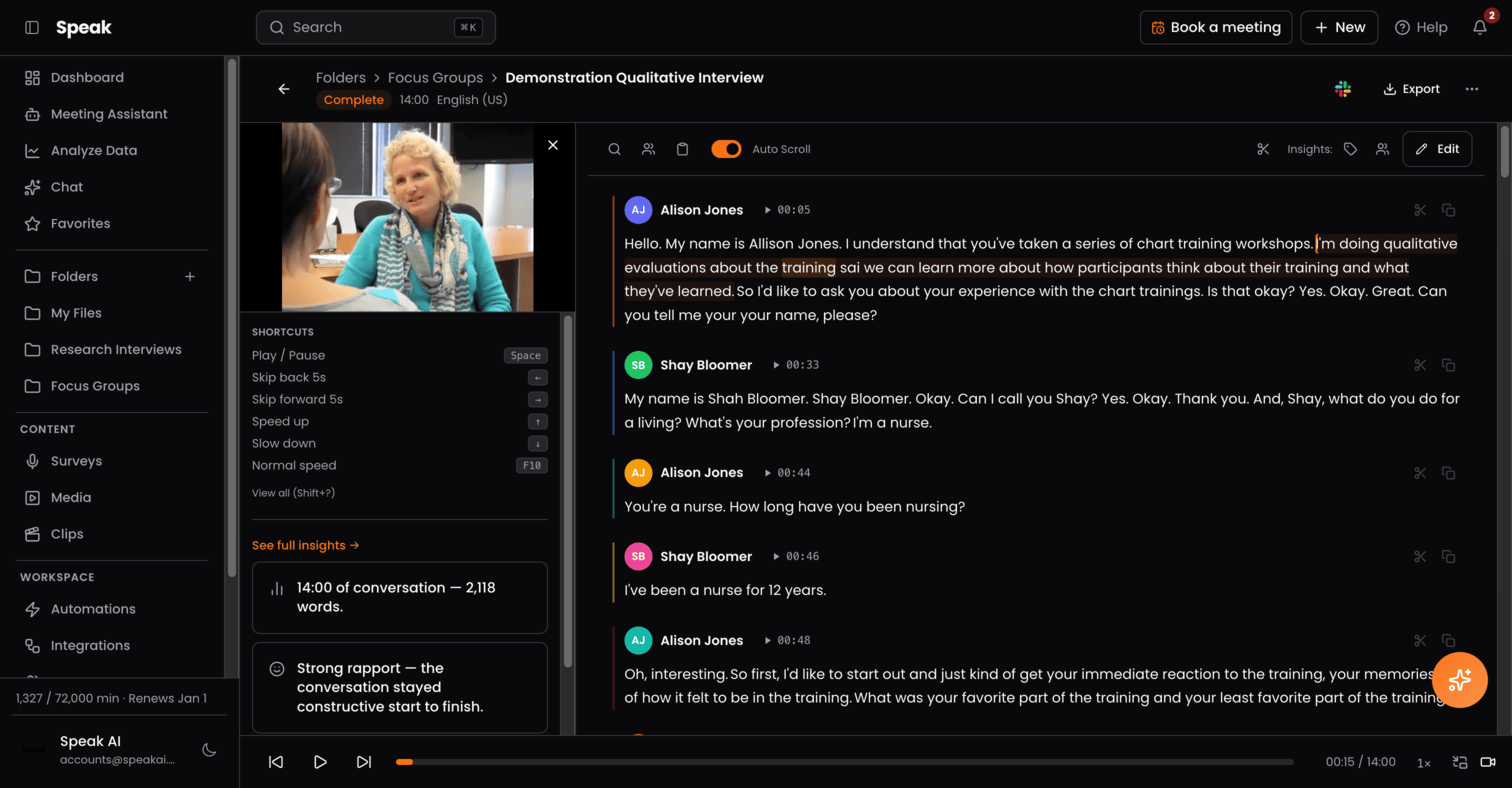Image resolution: width=1512 pixels, height=788 pixels.
Task: Open Help in the top bar
Action: pos(1421,28)
